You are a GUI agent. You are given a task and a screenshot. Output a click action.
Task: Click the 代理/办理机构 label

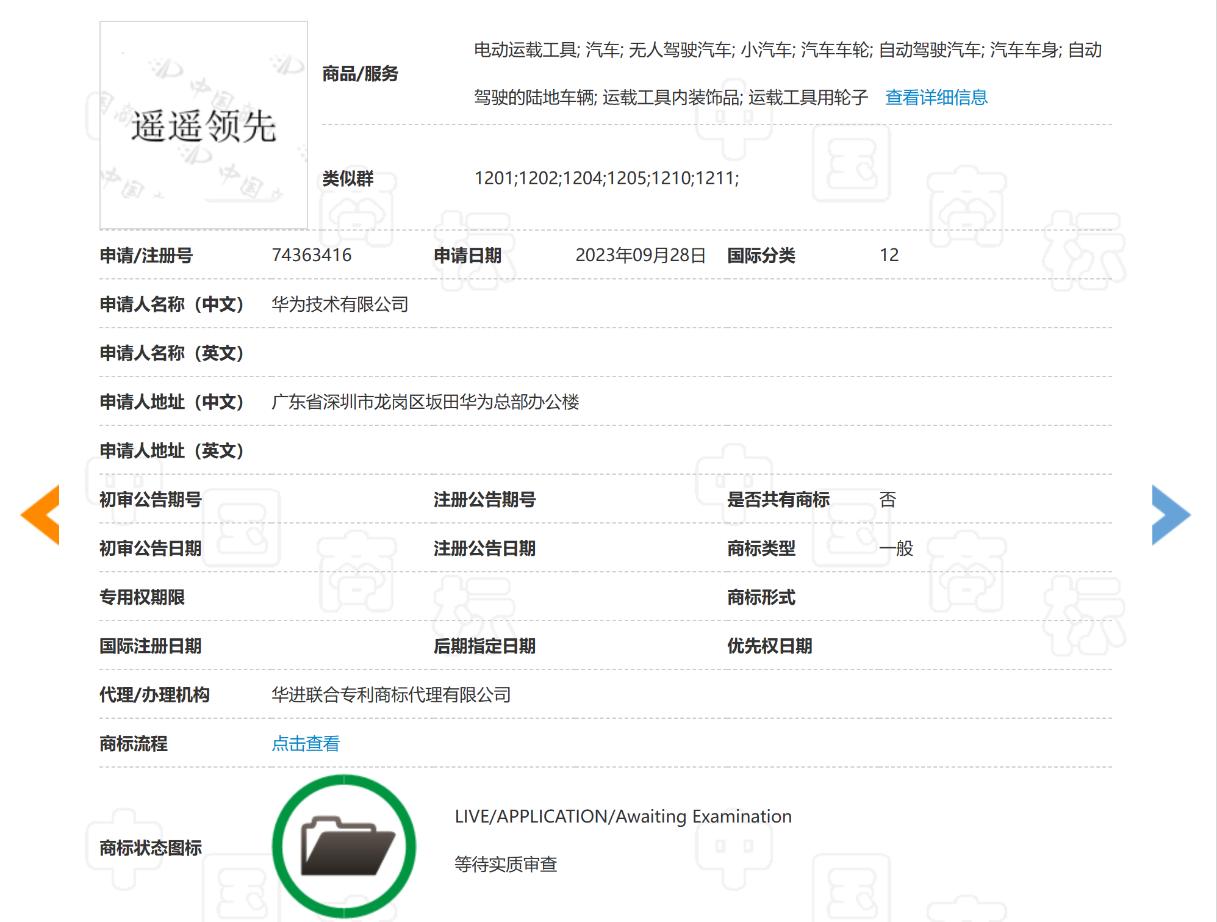pyautogui.click(x=155, y=694)
